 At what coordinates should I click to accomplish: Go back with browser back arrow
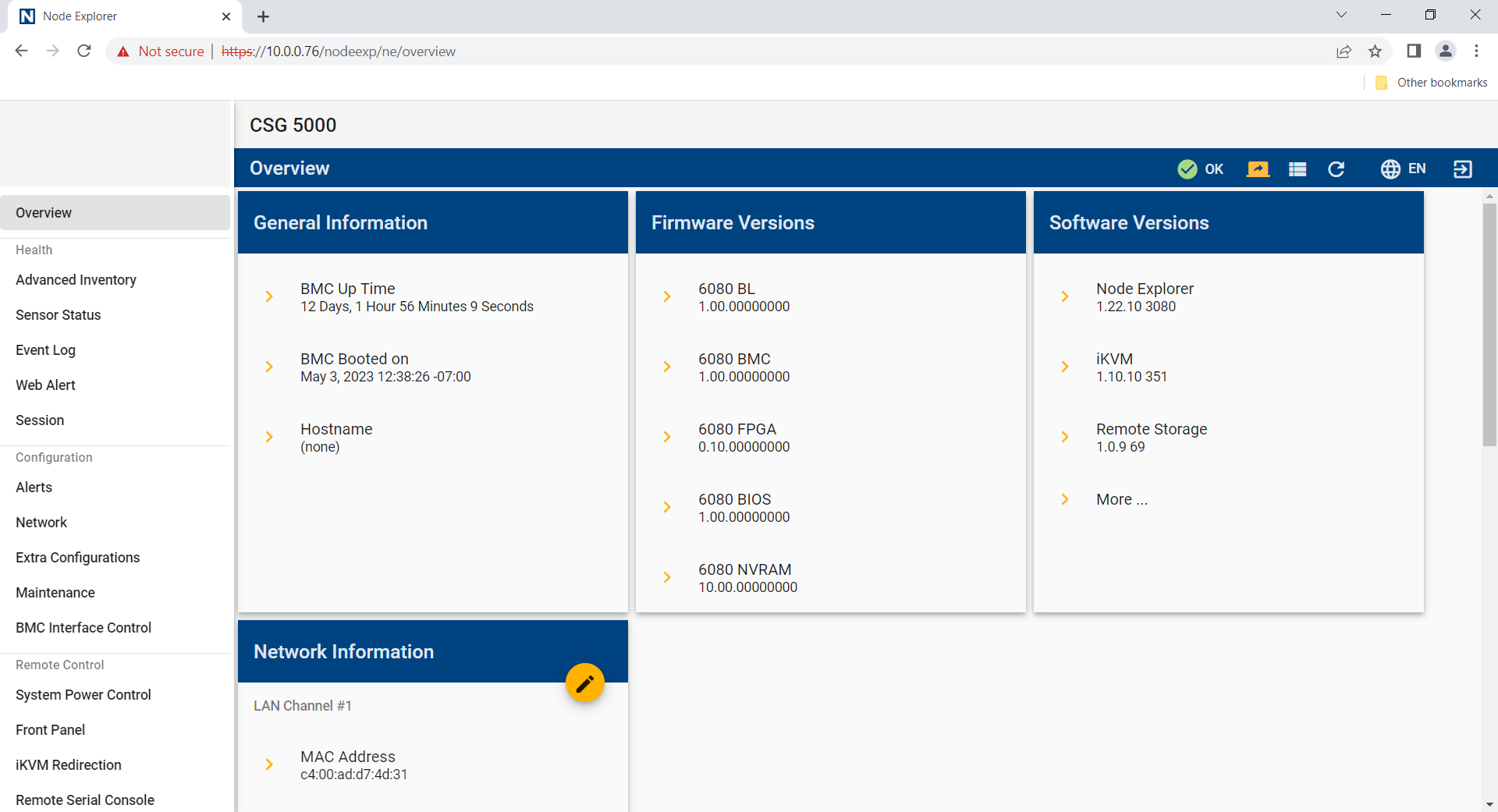pyautogui.click(x=22, y=51)
